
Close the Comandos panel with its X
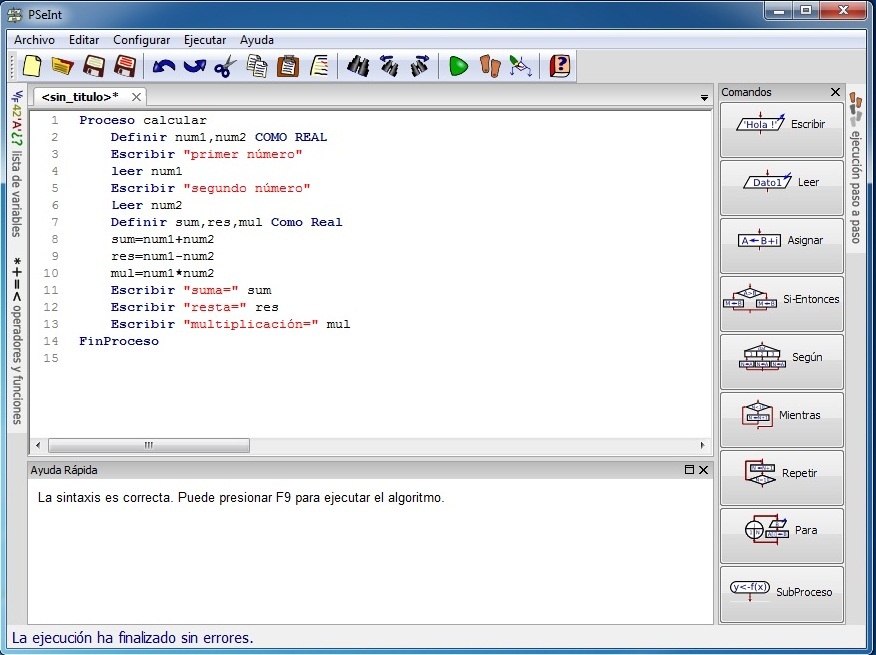coord(835,92)
